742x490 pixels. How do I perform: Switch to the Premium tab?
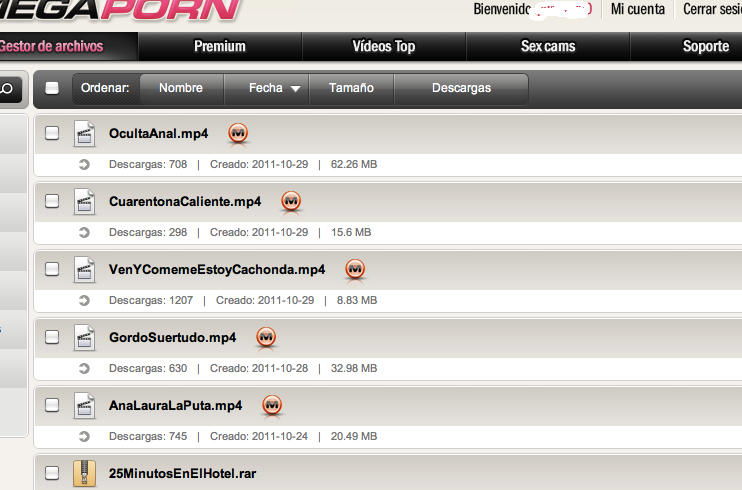tap(220, 46)
